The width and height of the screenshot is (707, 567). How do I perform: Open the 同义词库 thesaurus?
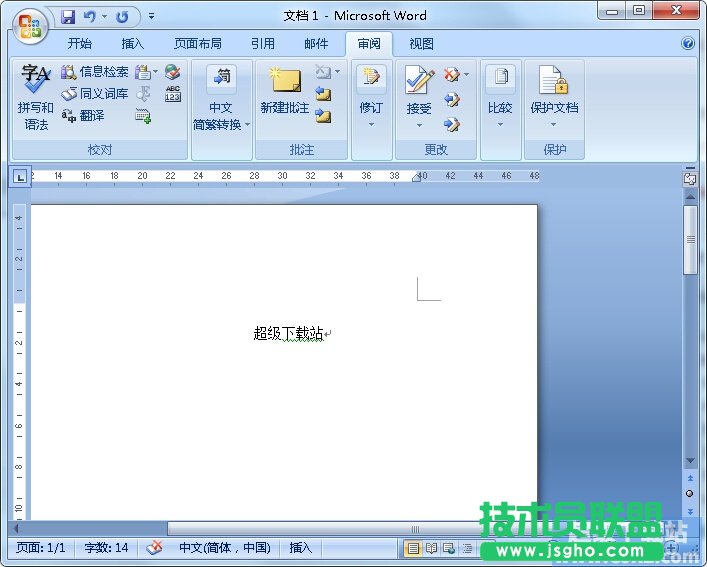coord(95,94)
